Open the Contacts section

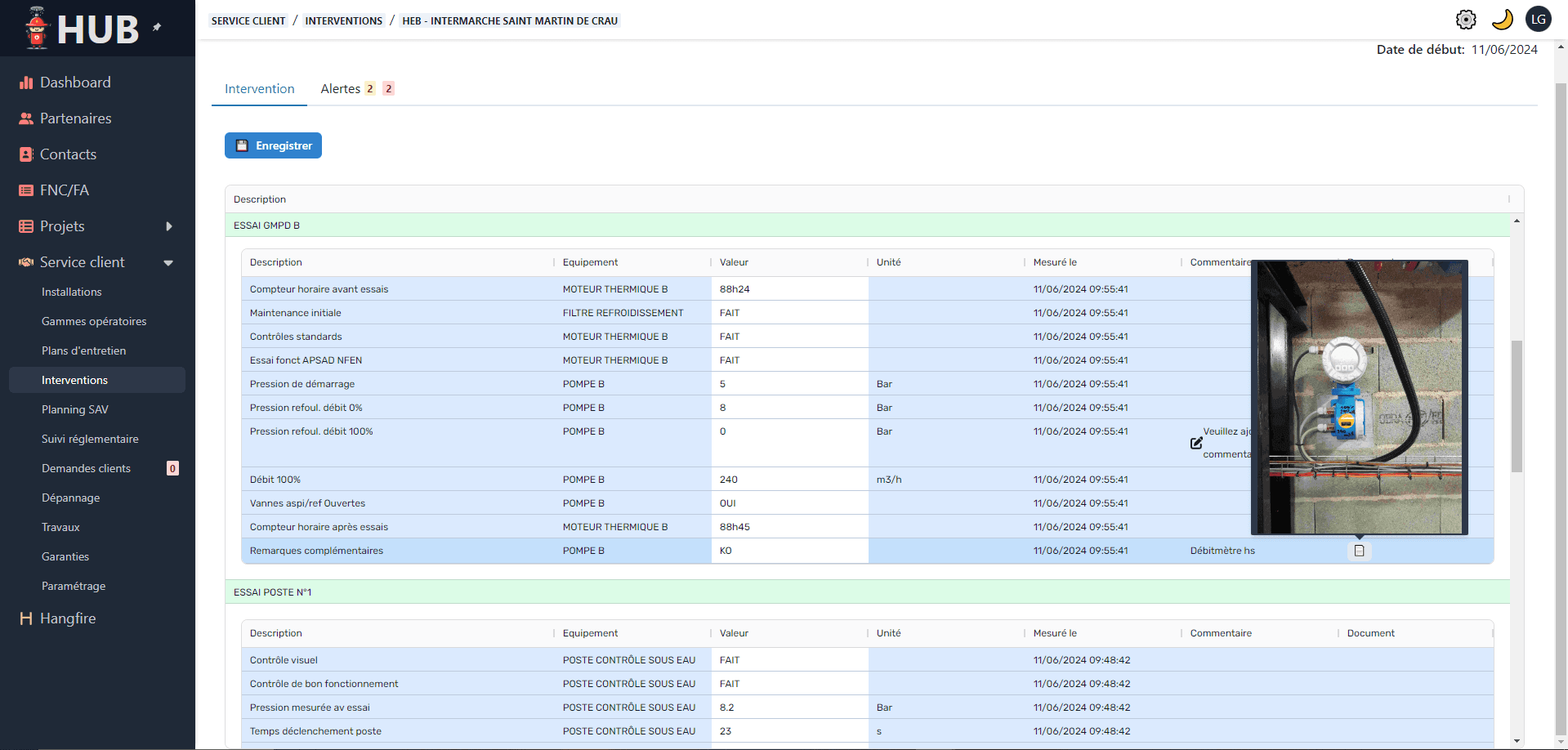click(68, 154)
